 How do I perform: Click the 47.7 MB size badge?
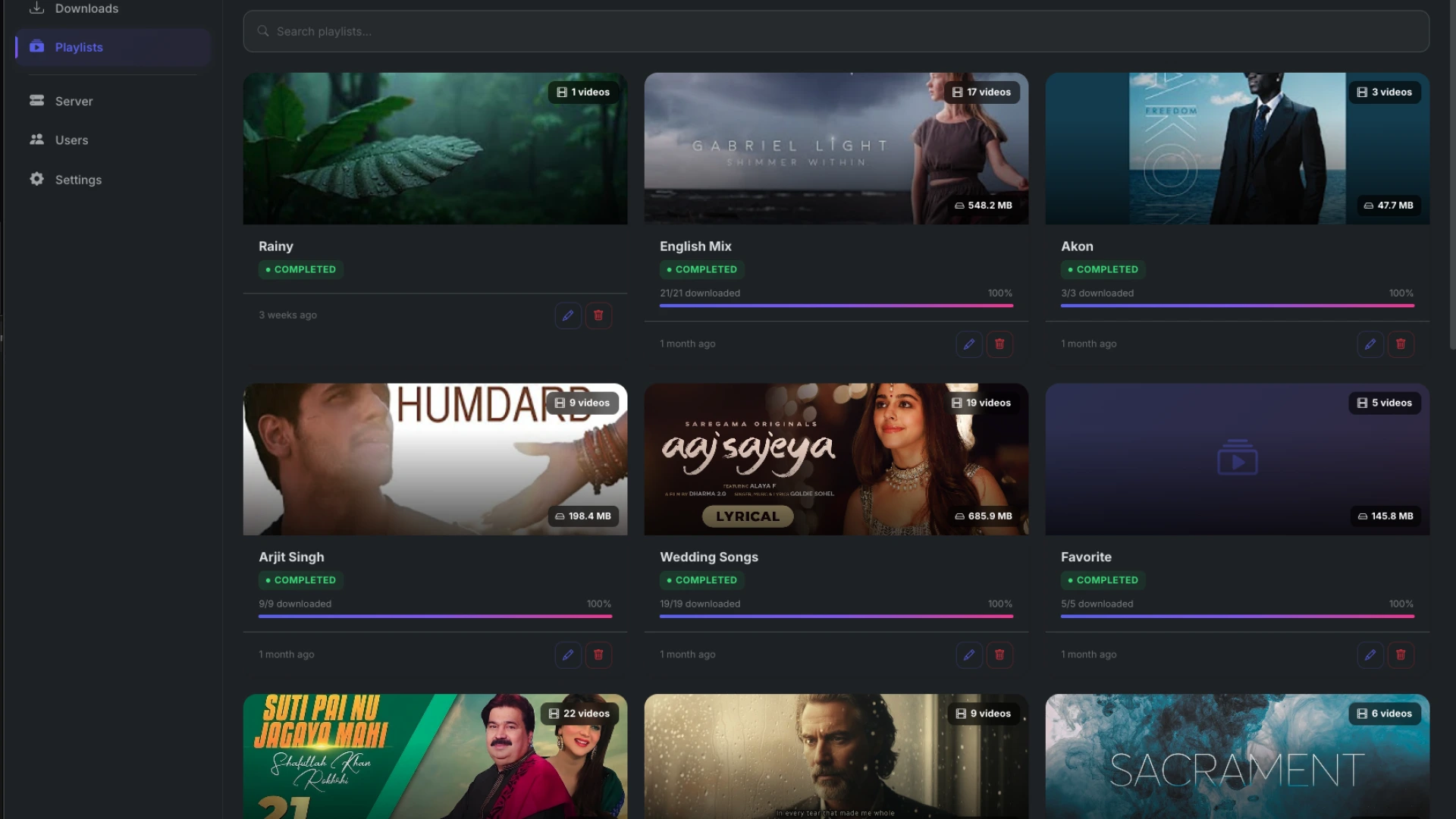(1388, 206)
